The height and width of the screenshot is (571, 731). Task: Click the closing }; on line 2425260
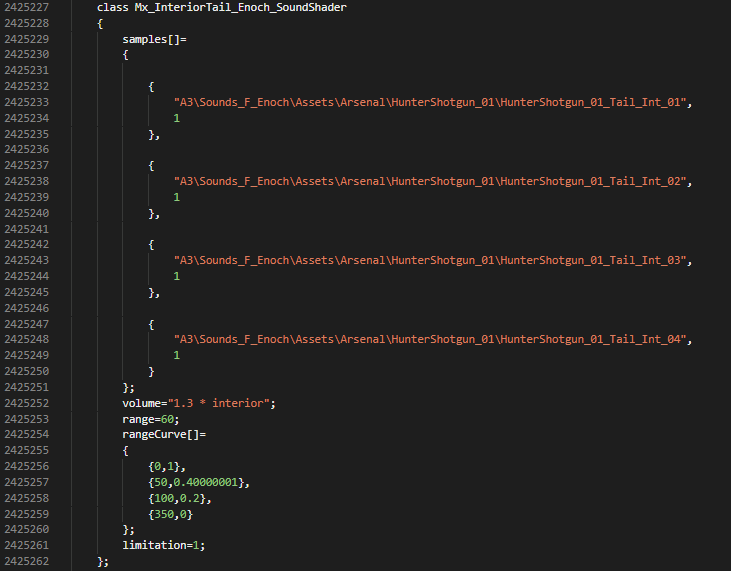(x=128, y=530)
